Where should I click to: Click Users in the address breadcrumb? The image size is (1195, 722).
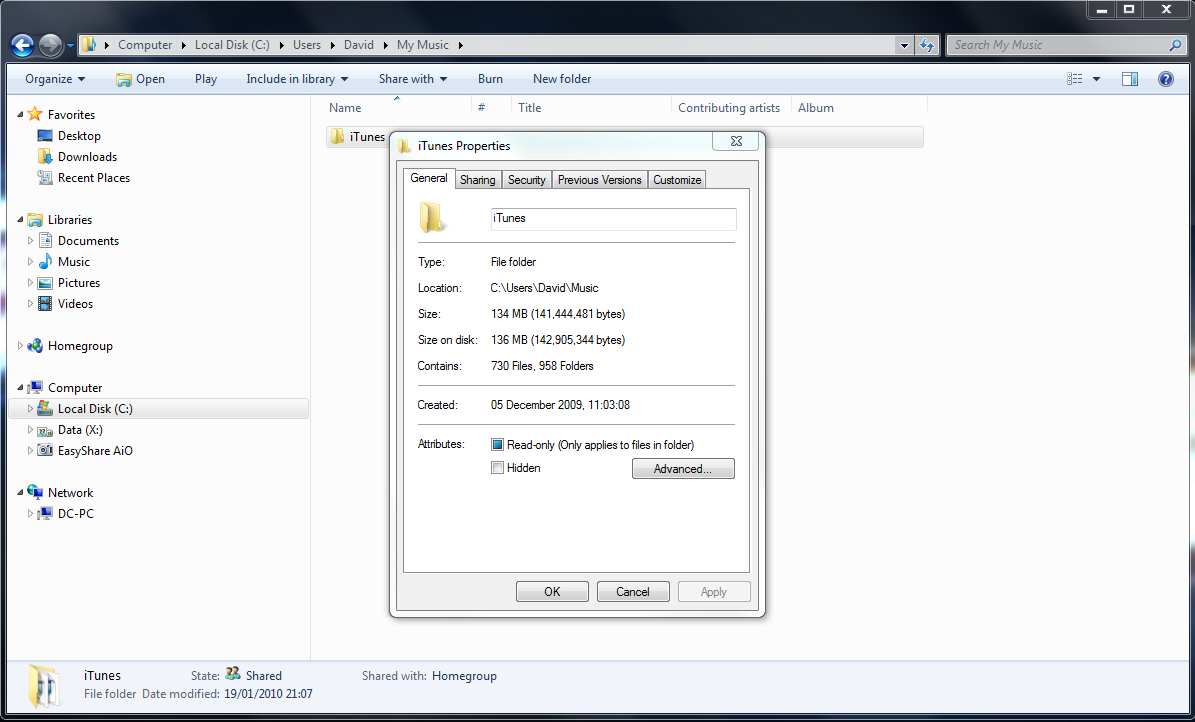point(307,45)
